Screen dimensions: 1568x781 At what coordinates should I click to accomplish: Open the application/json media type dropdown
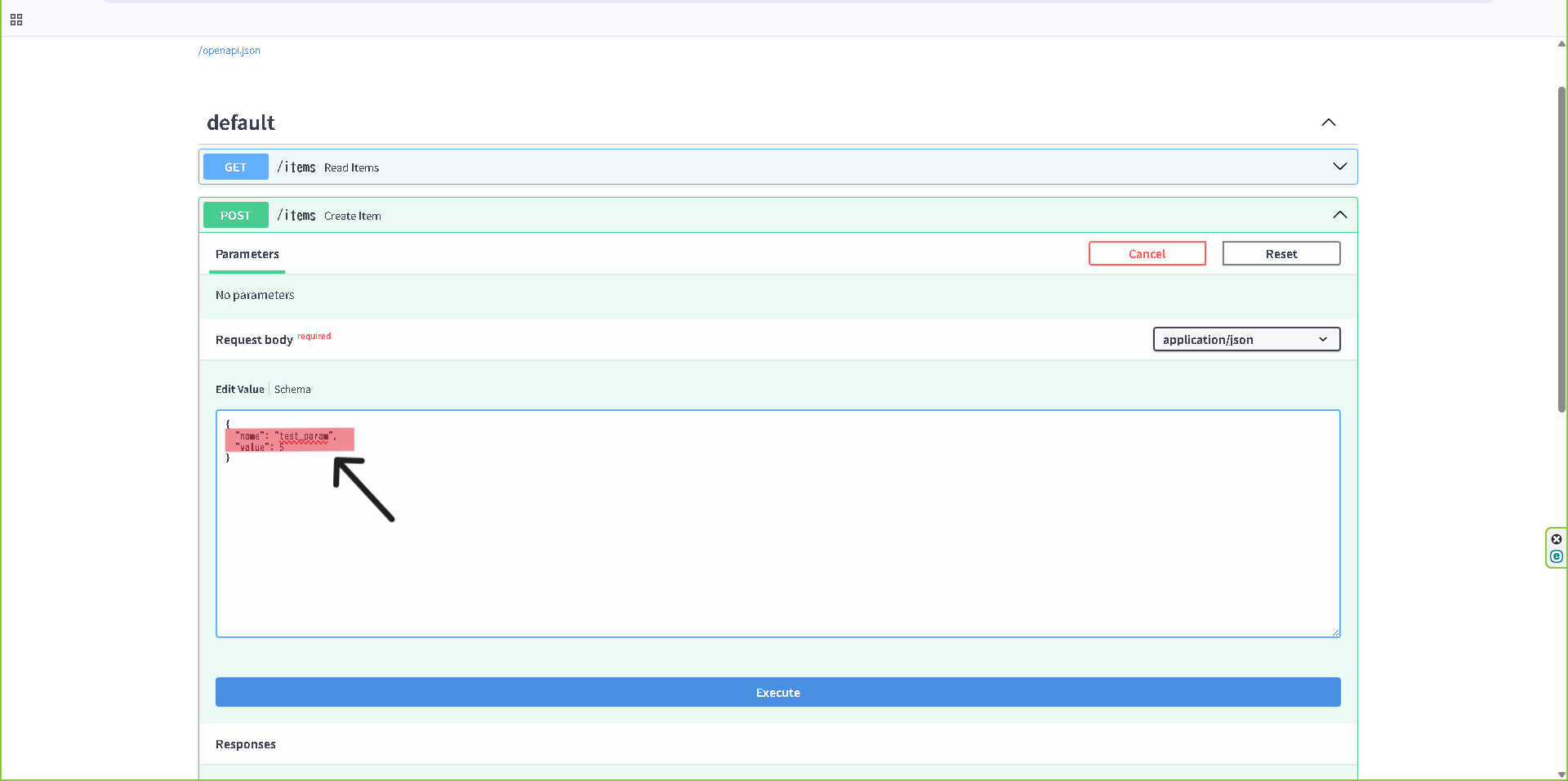[x=1245, y=339]
